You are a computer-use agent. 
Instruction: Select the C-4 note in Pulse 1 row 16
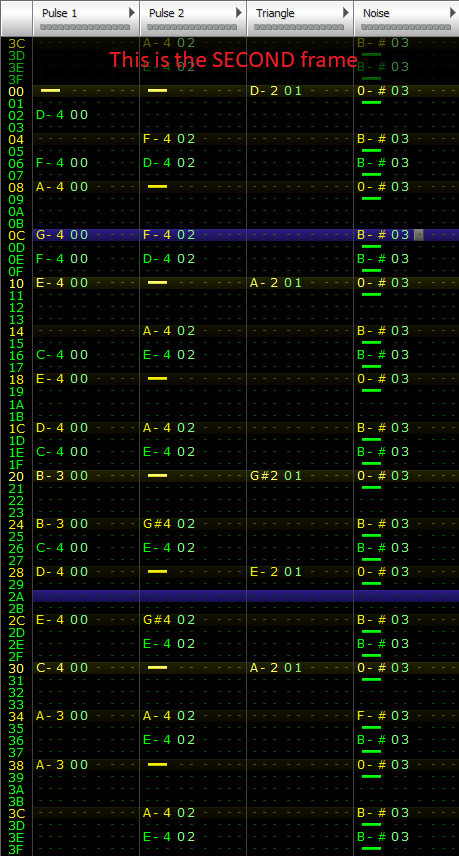[50, 355]
